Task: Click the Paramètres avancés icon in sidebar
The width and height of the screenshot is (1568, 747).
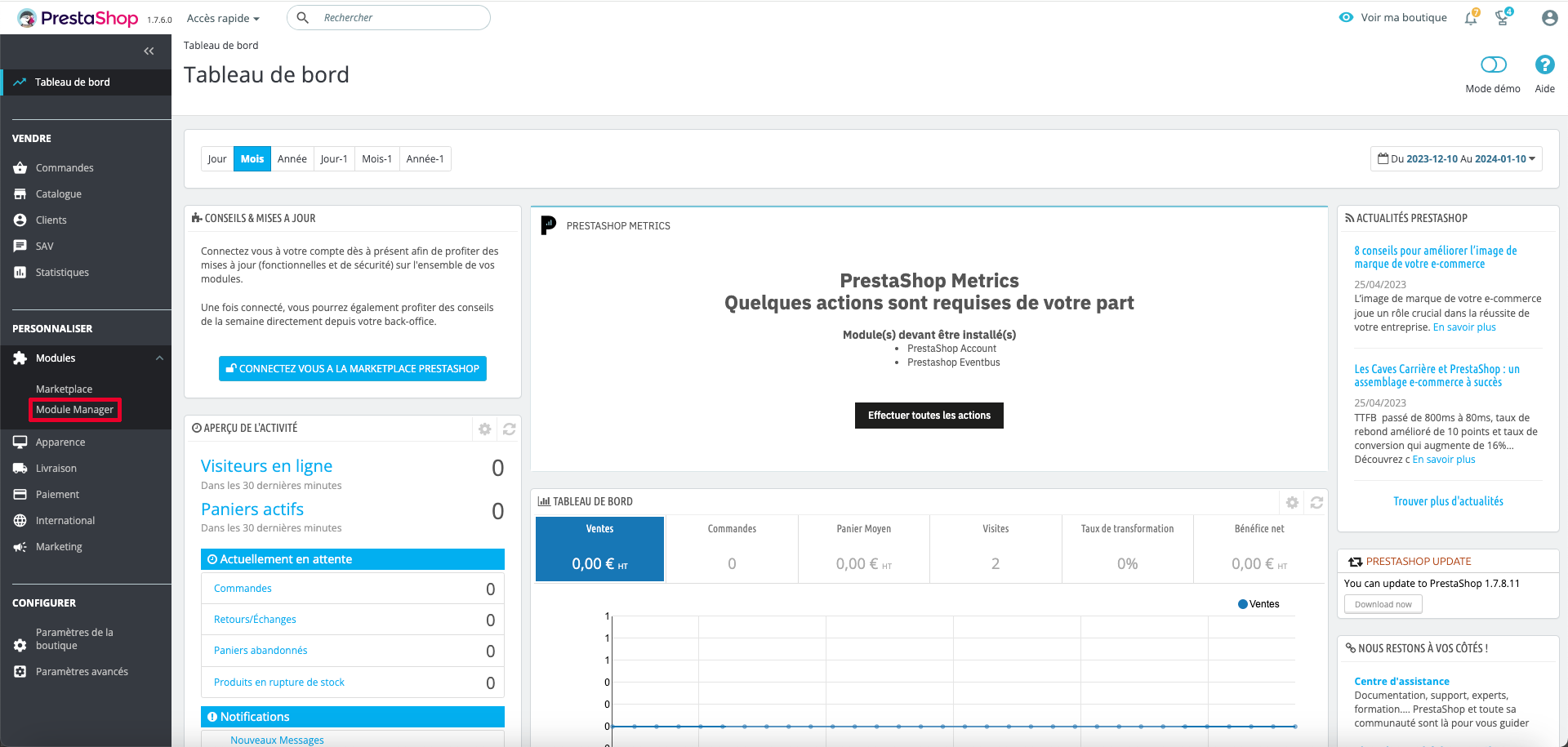Action: 20,671
